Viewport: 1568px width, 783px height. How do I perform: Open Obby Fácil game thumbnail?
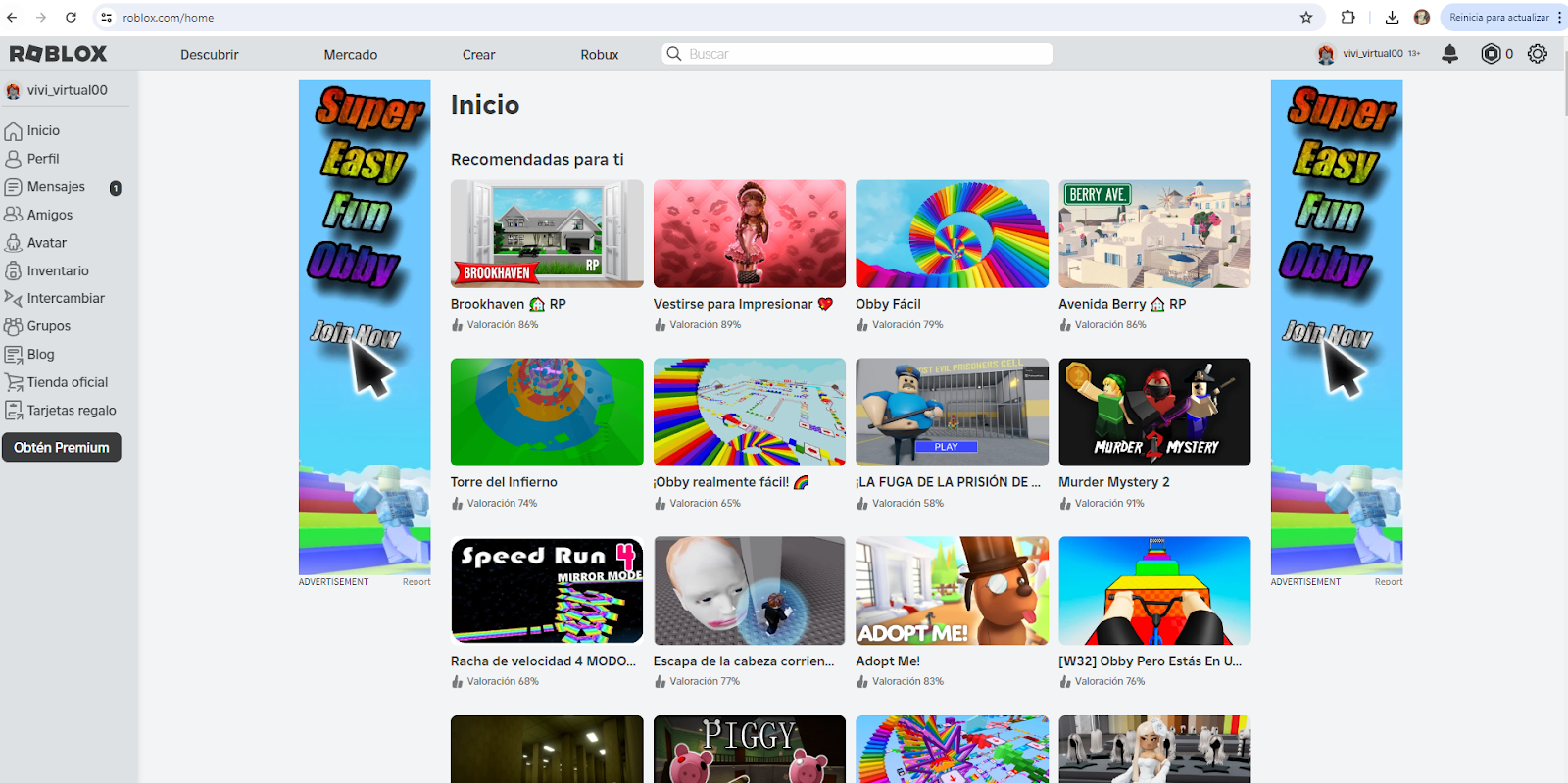953,233
